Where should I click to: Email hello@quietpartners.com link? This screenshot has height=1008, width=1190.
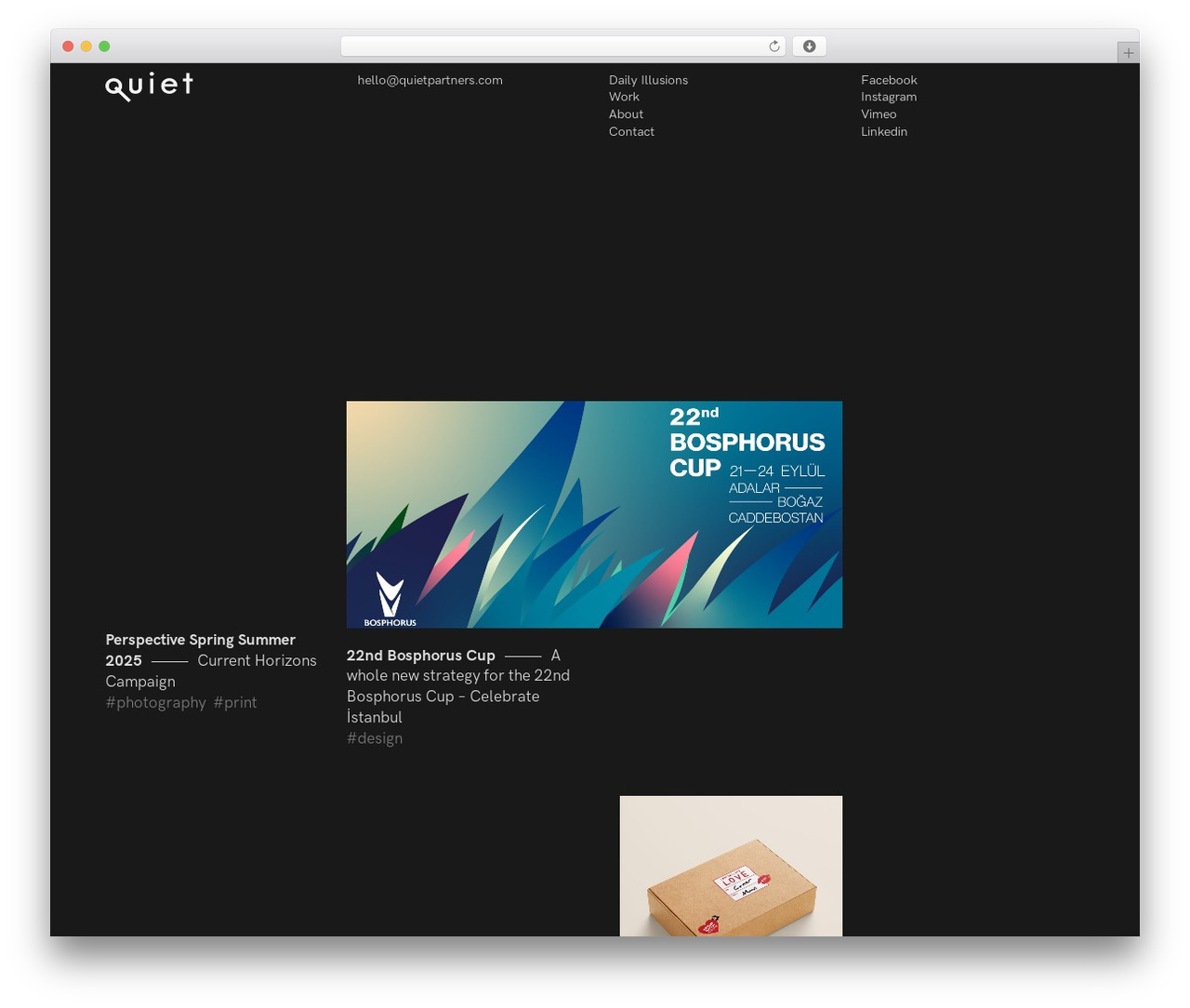click(x=430, y=80)
